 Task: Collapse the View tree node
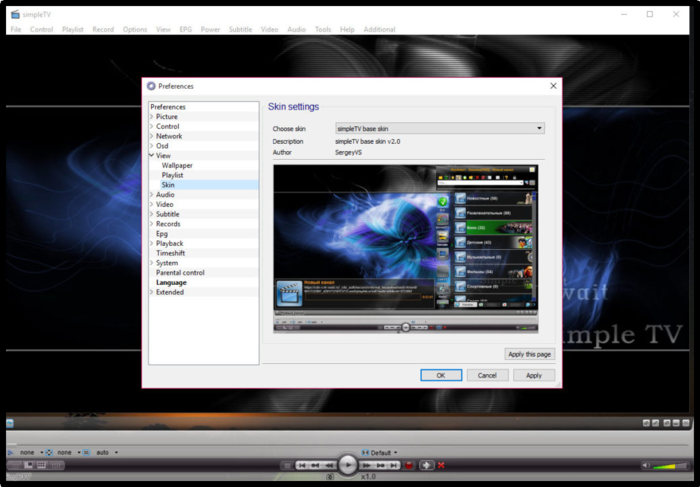click(152, 155)
